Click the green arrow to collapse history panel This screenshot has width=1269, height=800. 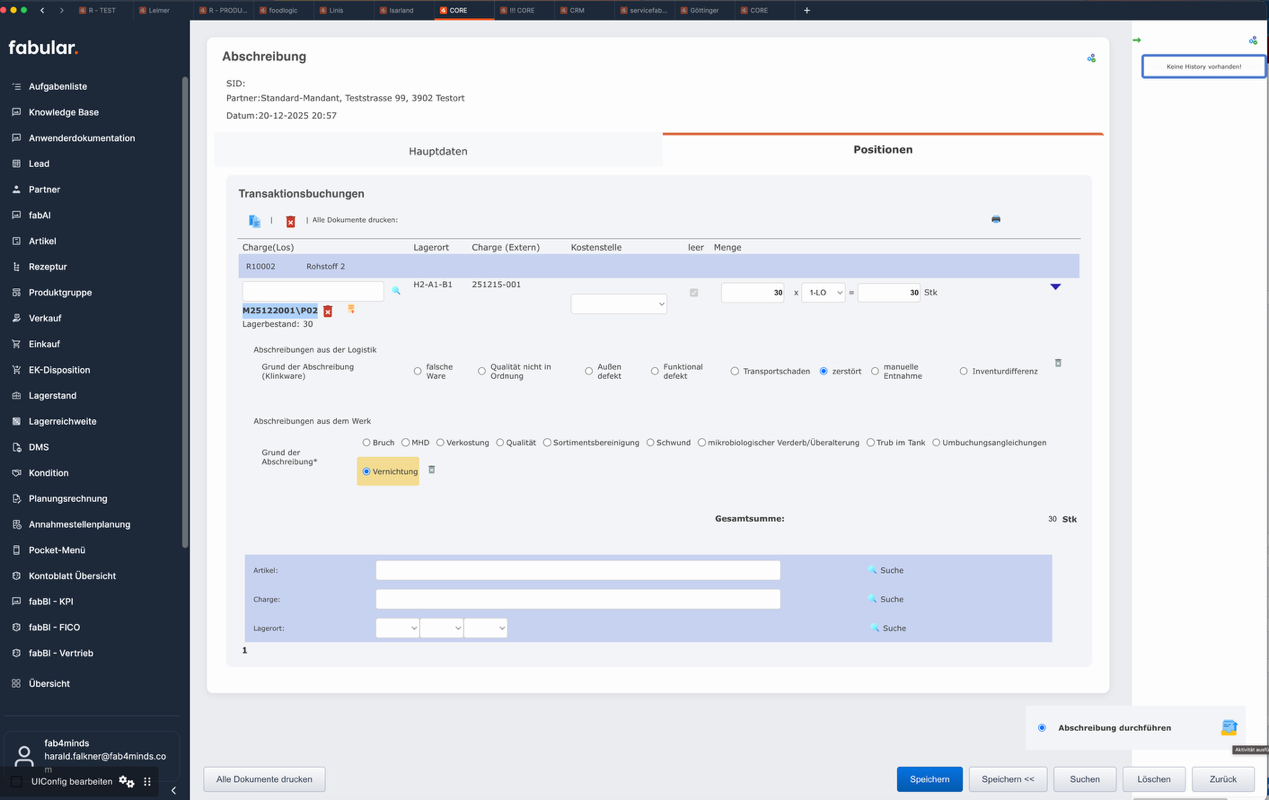[1136, 40]
